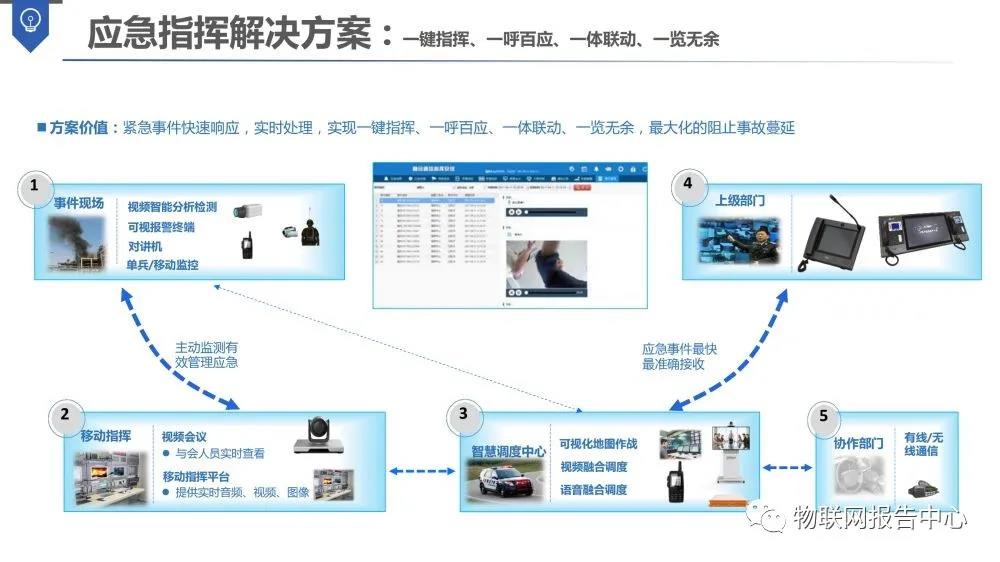Click the box surveillance camera in 事件现场
Screen dimensions: 1000x562
(248, 210)
